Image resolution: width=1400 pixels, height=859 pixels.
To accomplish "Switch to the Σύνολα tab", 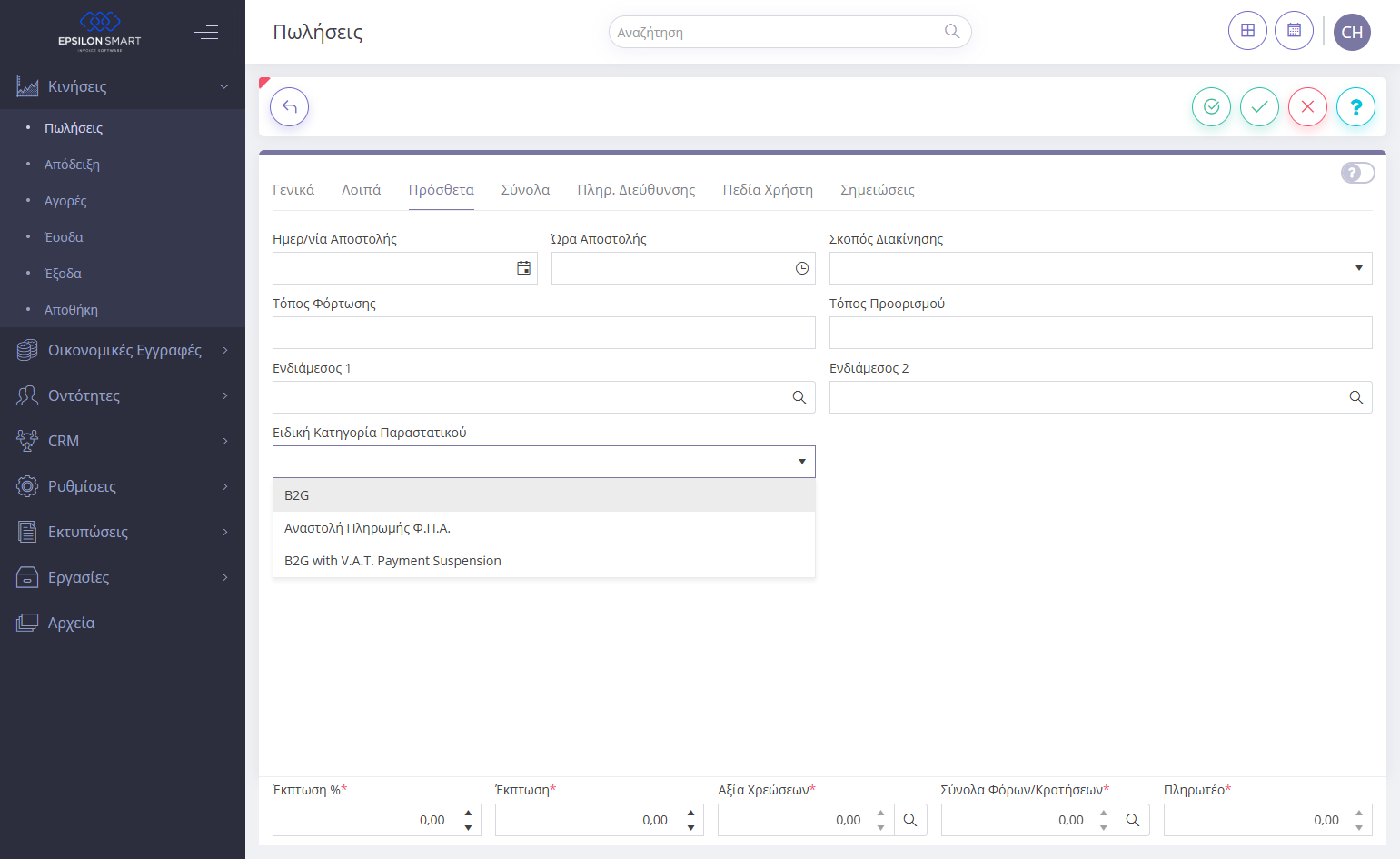I will coord(525,190).
